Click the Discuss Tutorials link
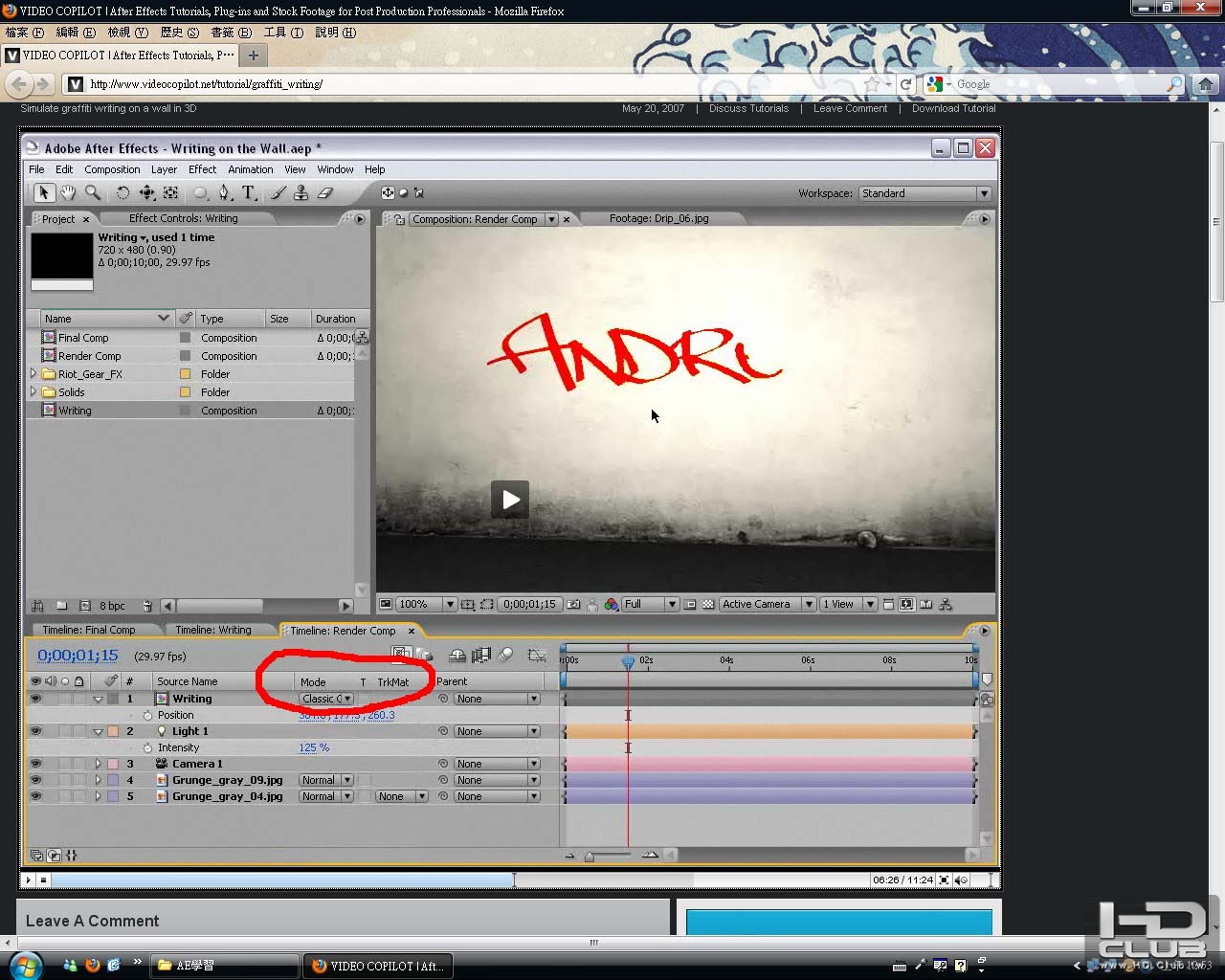This screenshot has height=980, width=1225. click(x=748, y=108)
